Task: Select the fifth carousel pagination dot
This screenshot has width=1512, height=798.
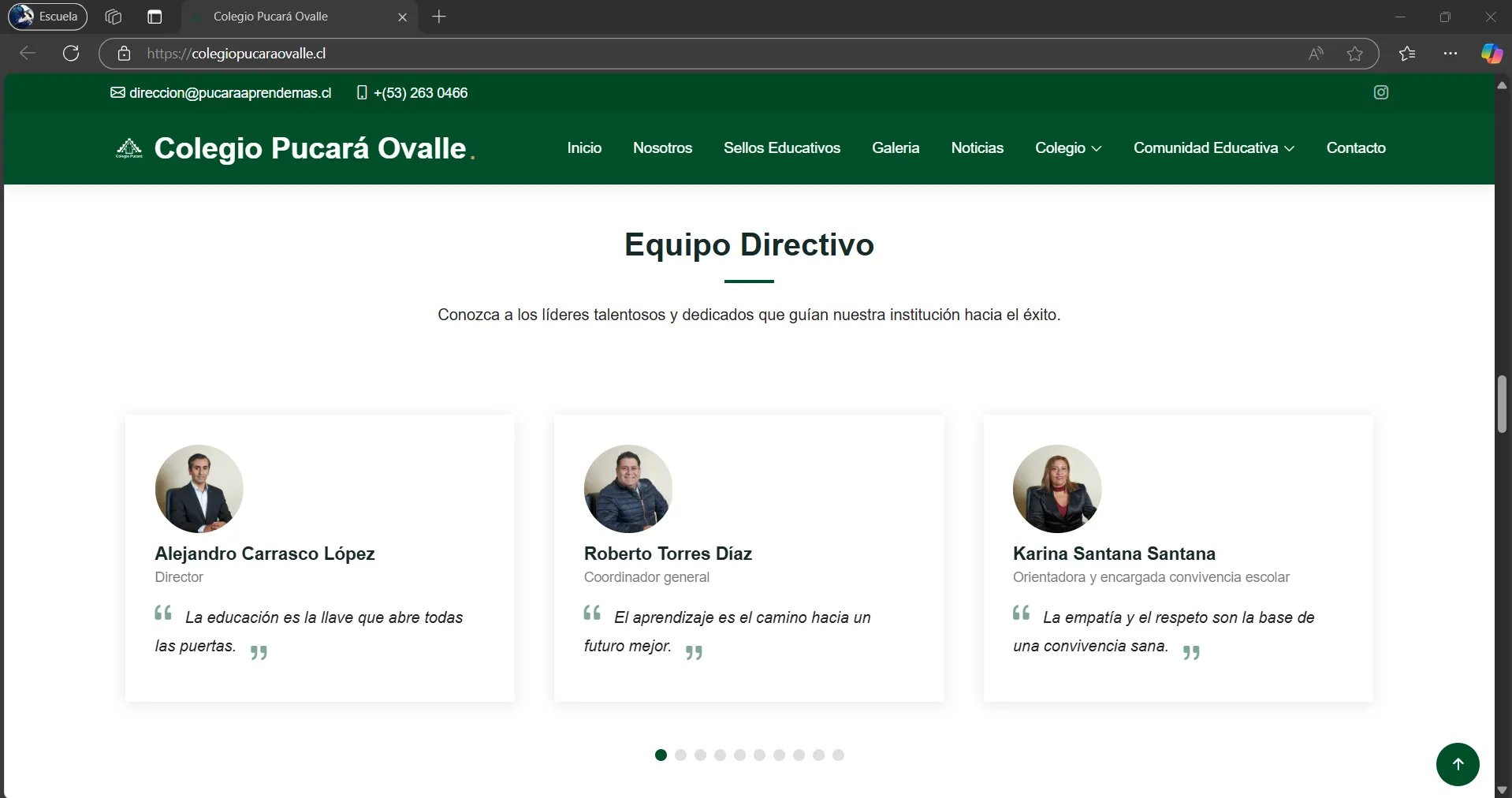Action: click(739, 755)
